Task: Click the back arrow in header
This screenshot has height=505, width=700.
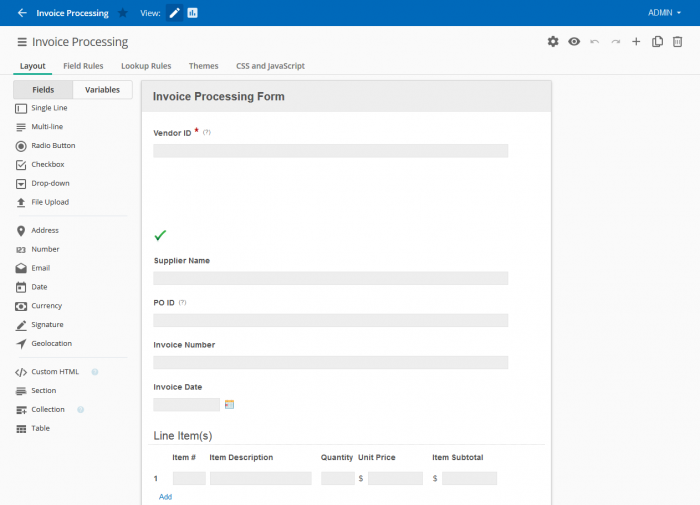Action: [22, 13]
